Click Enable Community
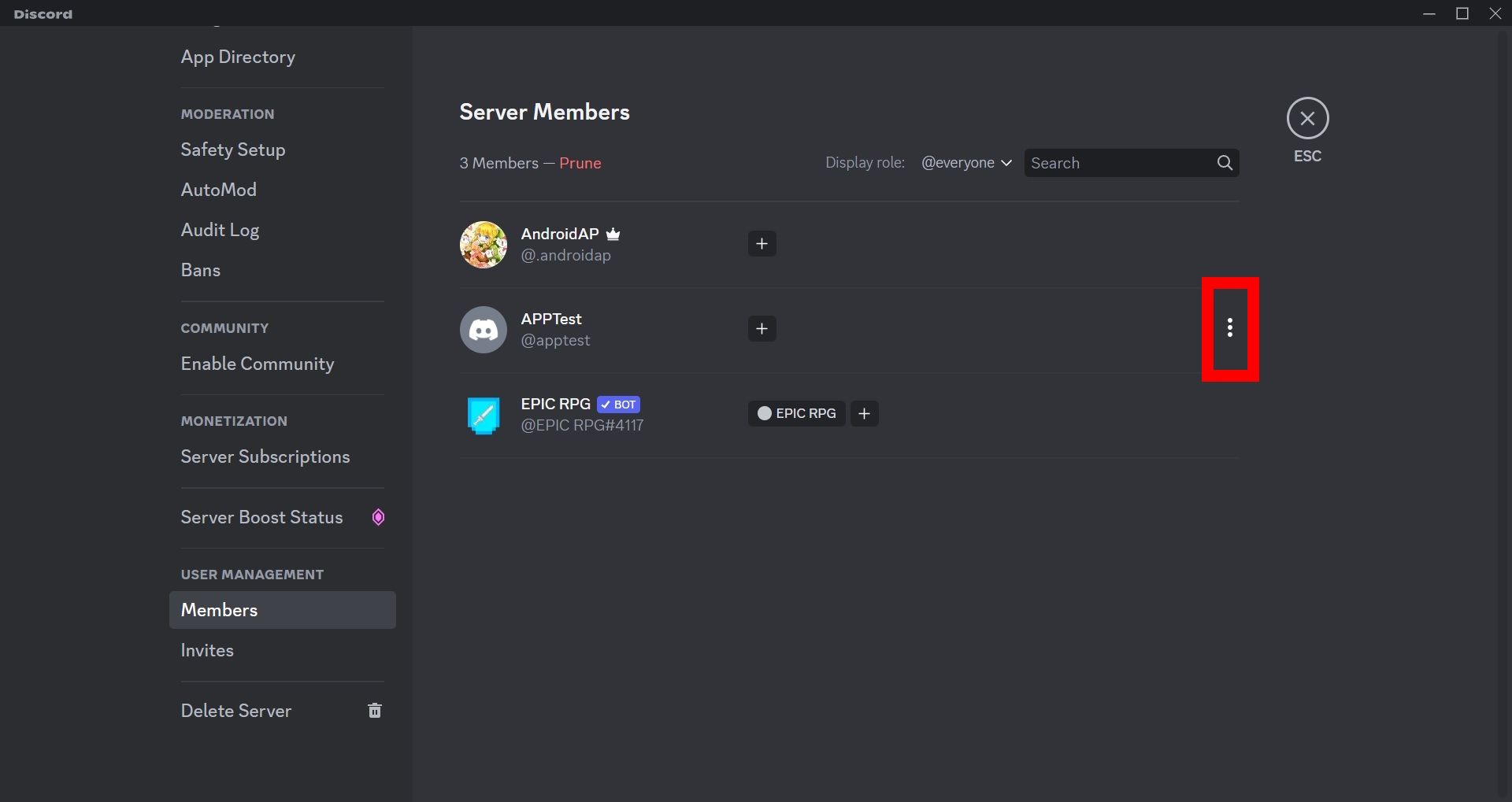The height and width of the screenshot is (802, 1512). pyautogui.click(x=257, y=363)
